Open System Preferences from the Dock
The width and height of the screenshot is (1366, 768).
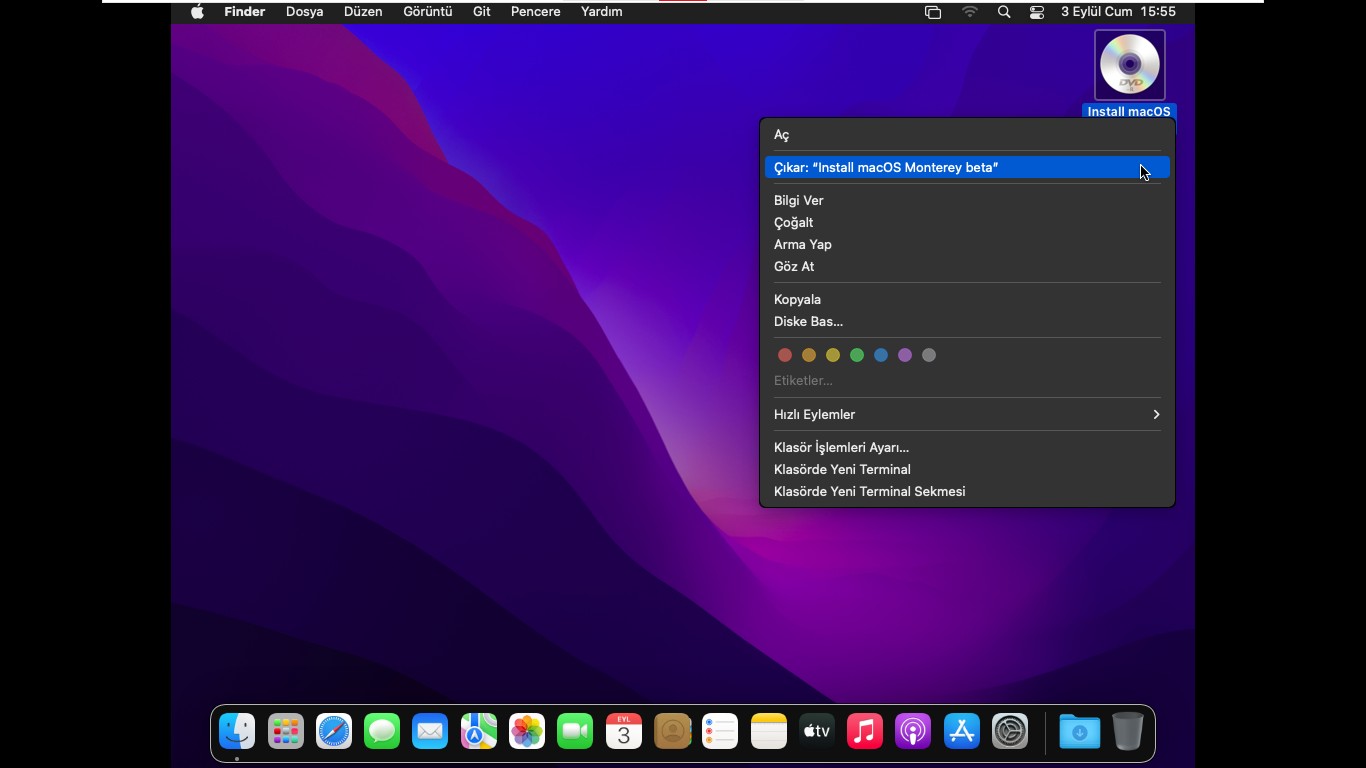click(1010, 732)
